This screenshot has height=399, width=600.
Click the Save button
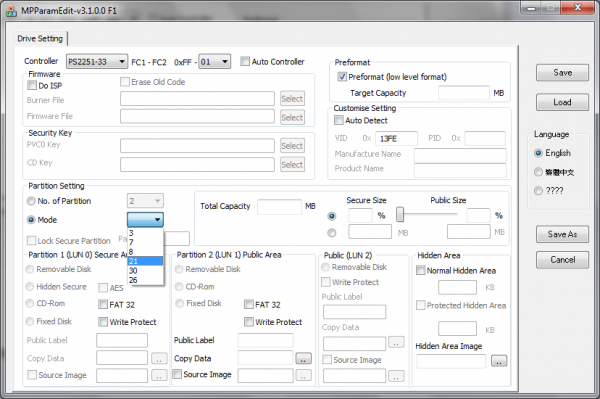(562, 73)
